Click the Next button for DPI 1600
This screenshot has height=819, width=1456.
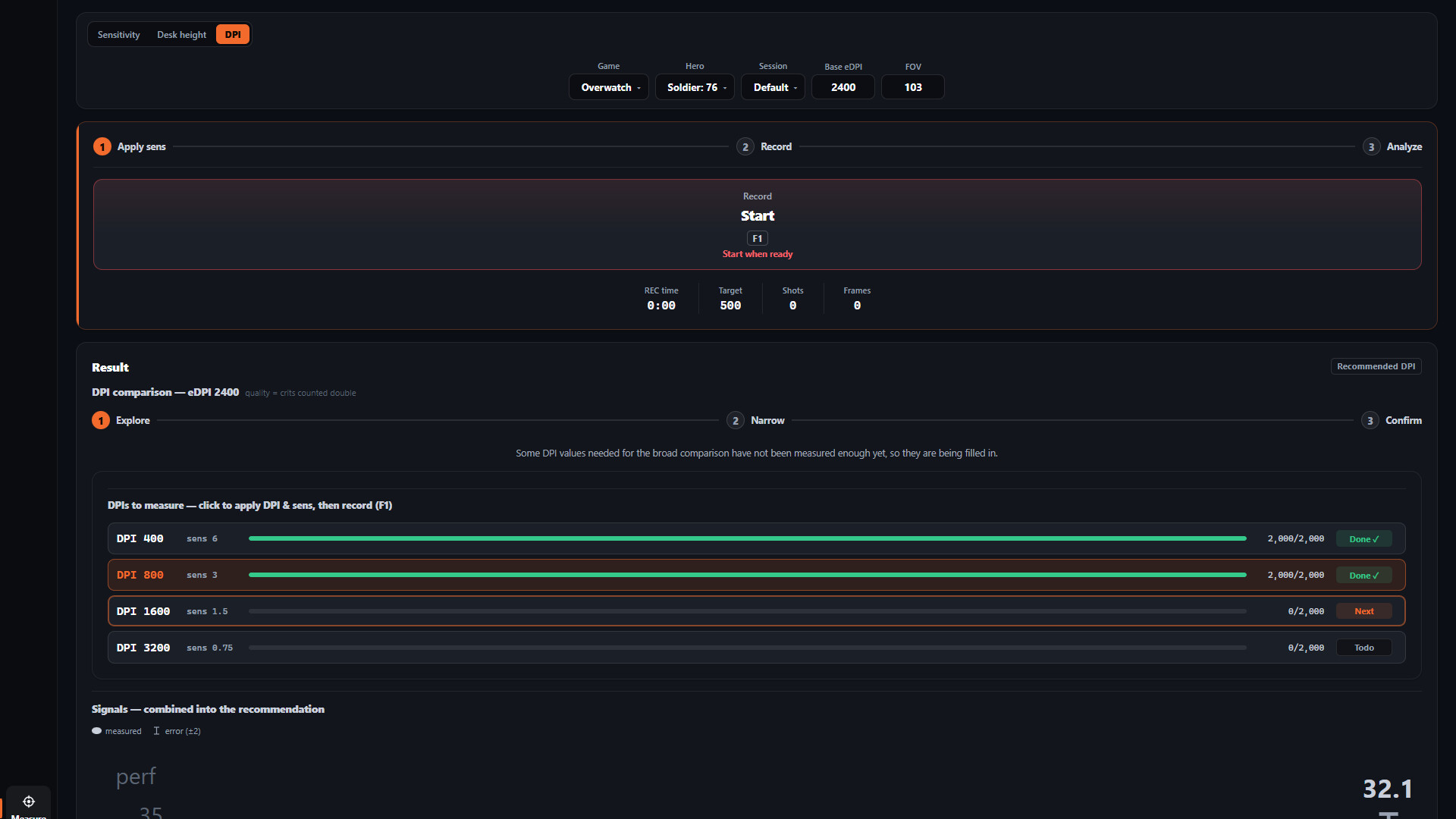pos(1363,611)
